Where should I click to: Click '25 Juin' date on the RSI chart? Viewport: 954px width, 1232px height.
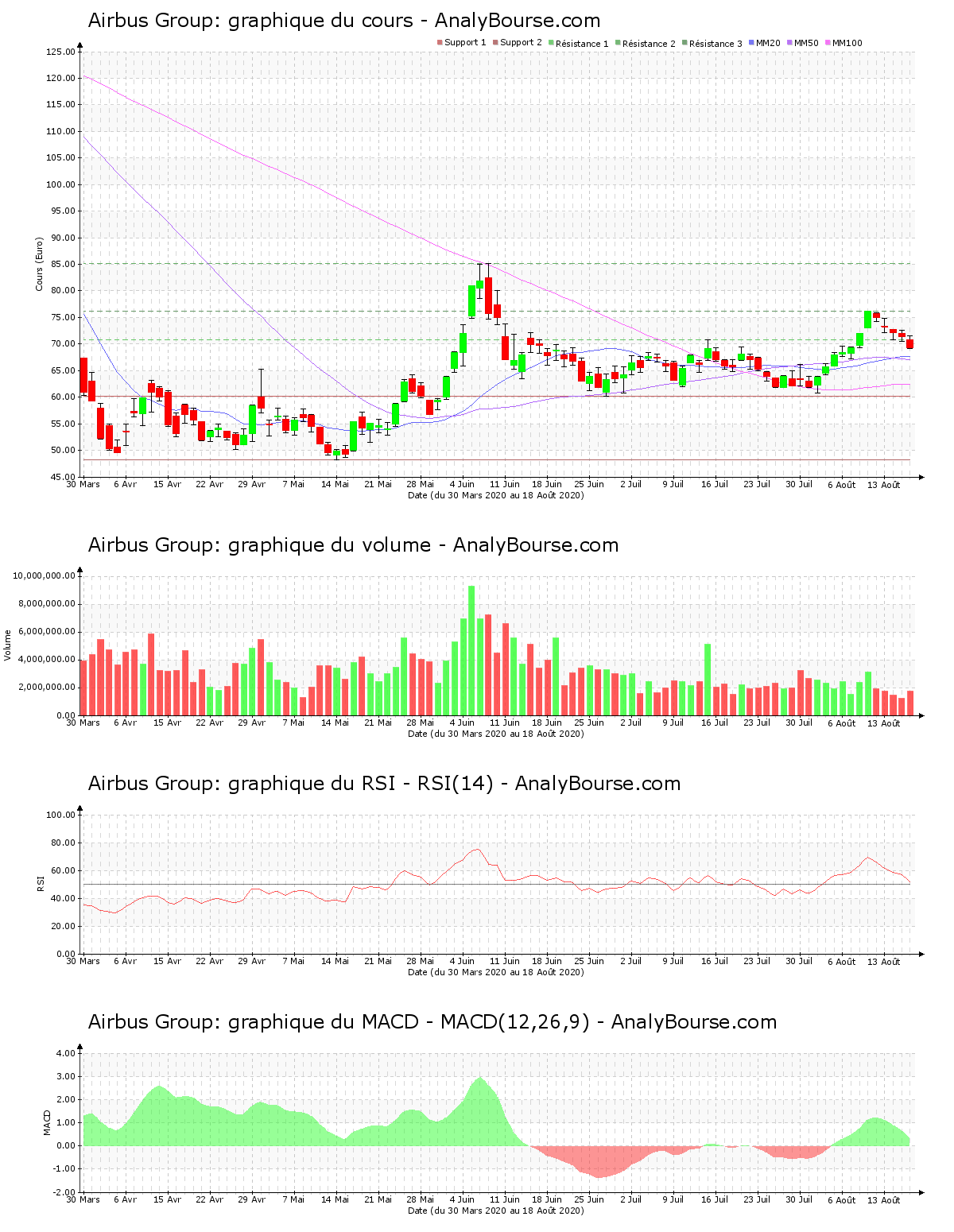coord(588,962)
